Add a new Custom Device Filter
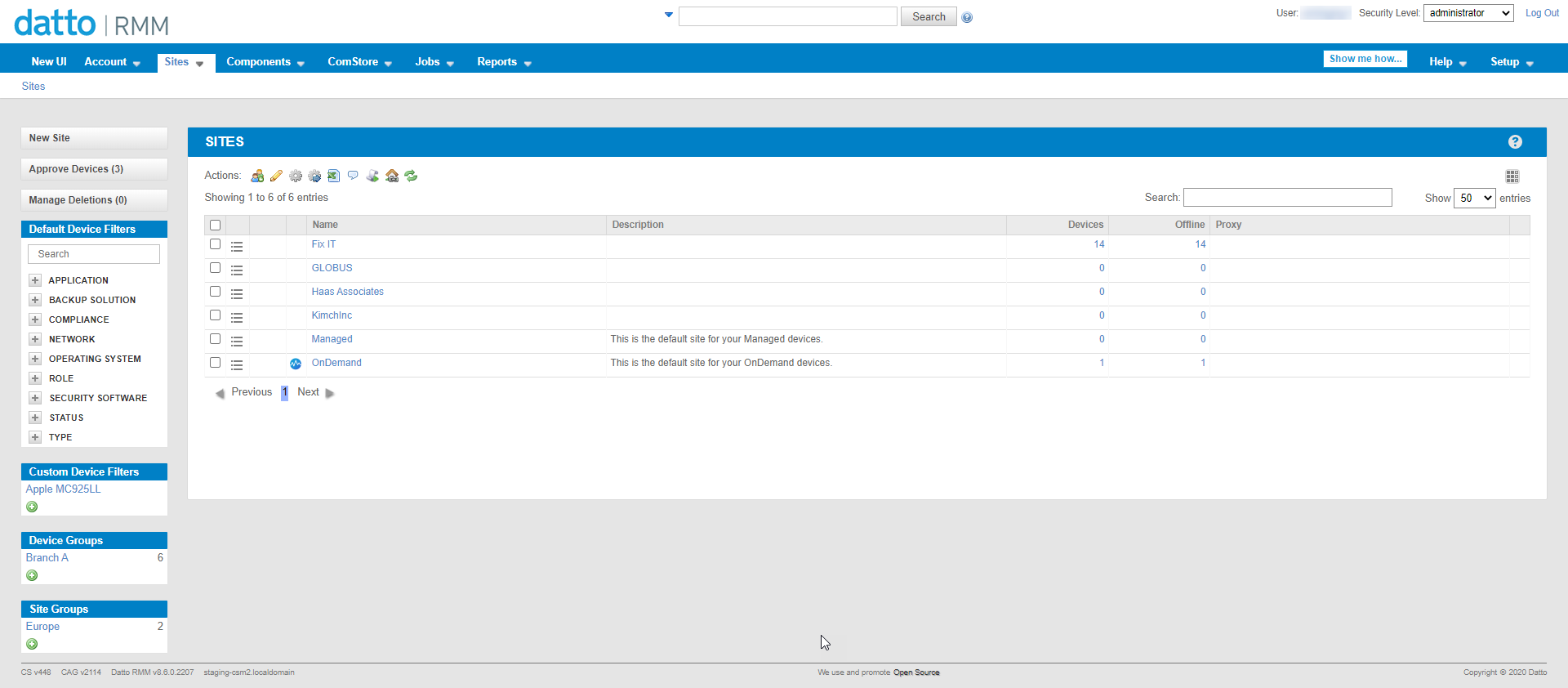The width and height of the screenshot is (1568, 688). pyautogui.click(x=32, y=507)
